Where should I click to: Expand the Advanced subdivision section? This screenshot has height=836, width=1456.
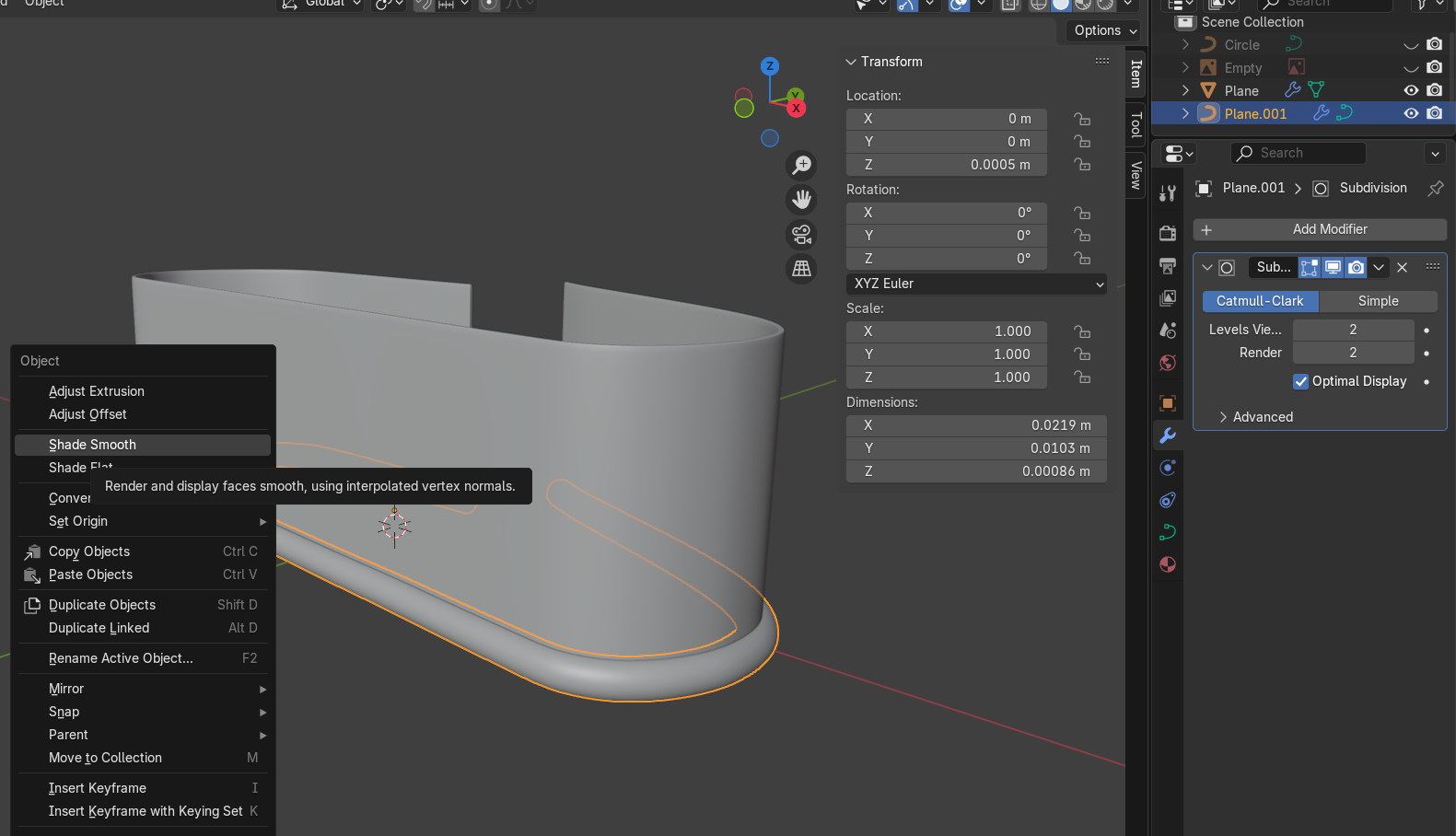coord(1262,417)
